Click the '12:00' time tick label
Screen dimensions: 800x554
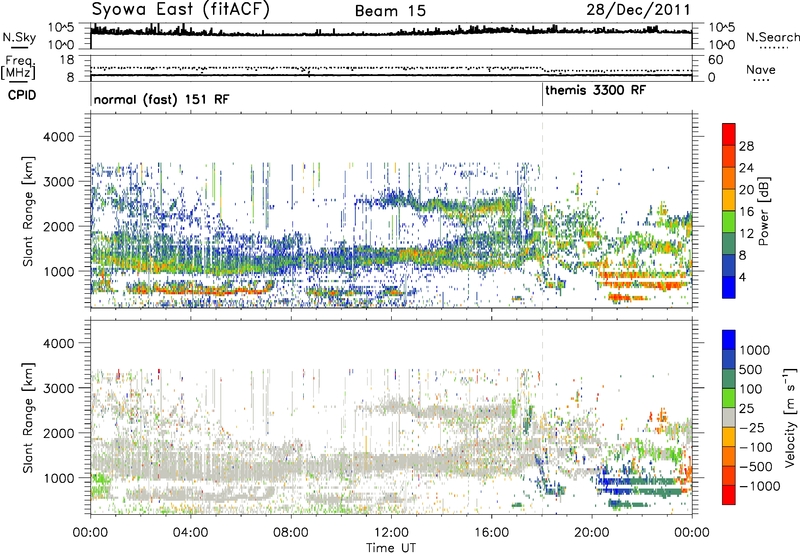click(x=391, y=533)
